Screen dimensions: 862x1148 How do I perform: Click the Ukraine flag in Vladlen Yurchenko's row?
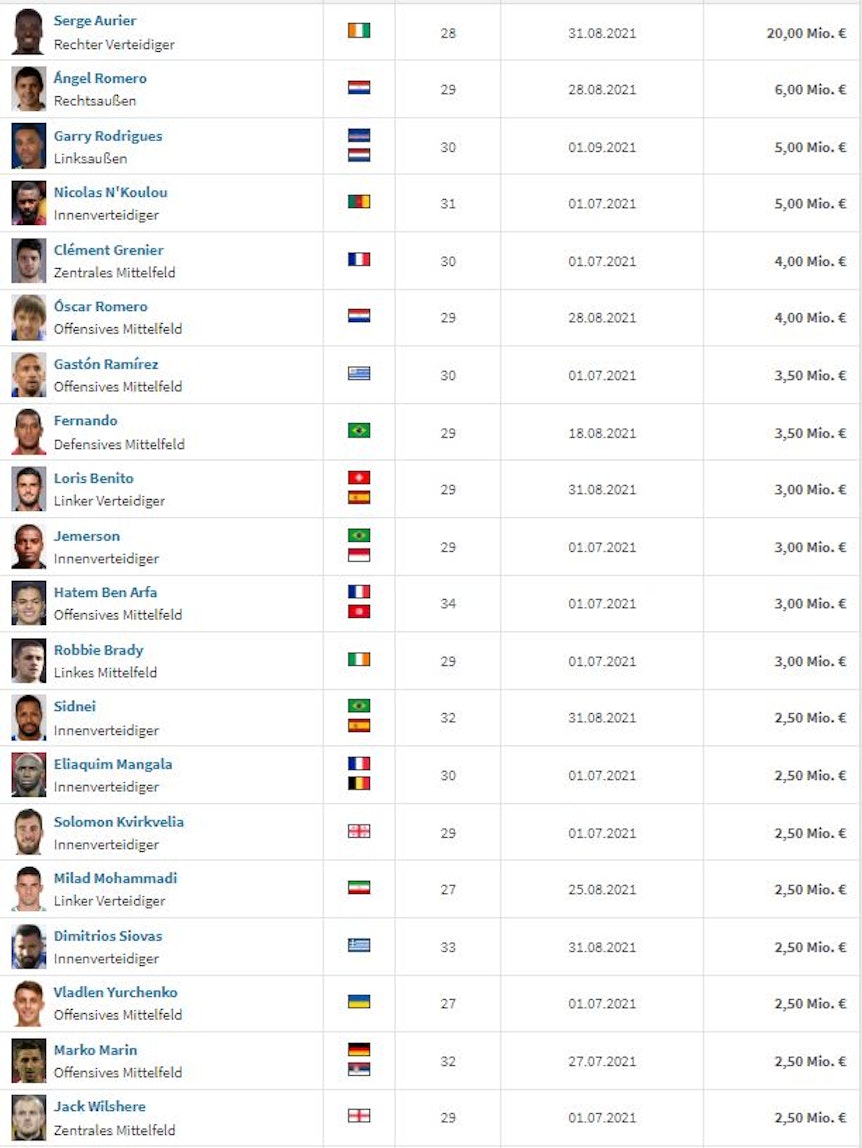click(x=359, y=1002)
